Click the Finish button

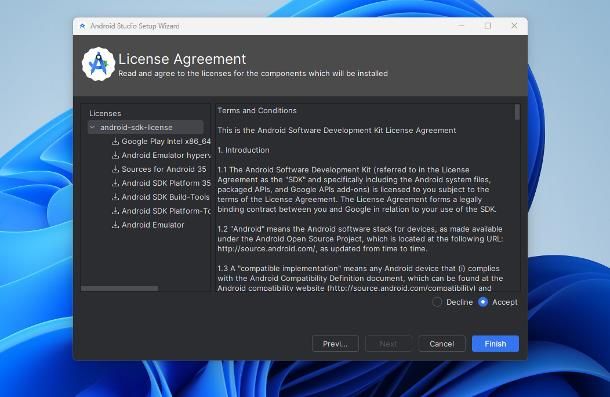(x=495, y=344)
